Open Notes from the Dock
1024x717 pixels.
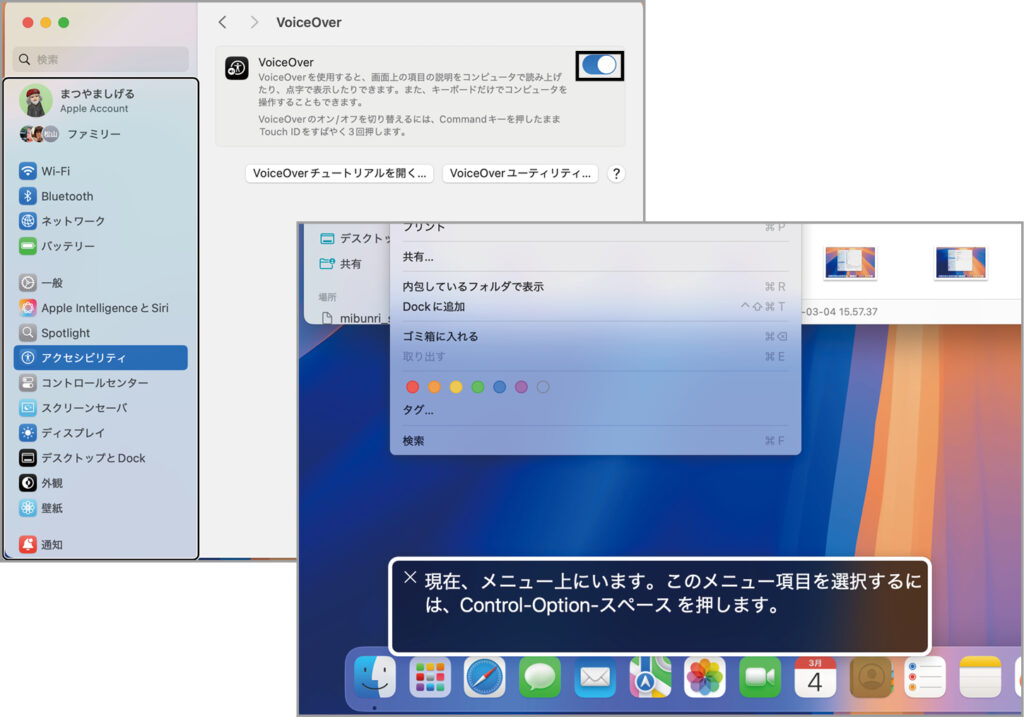[x=980, y=677]
